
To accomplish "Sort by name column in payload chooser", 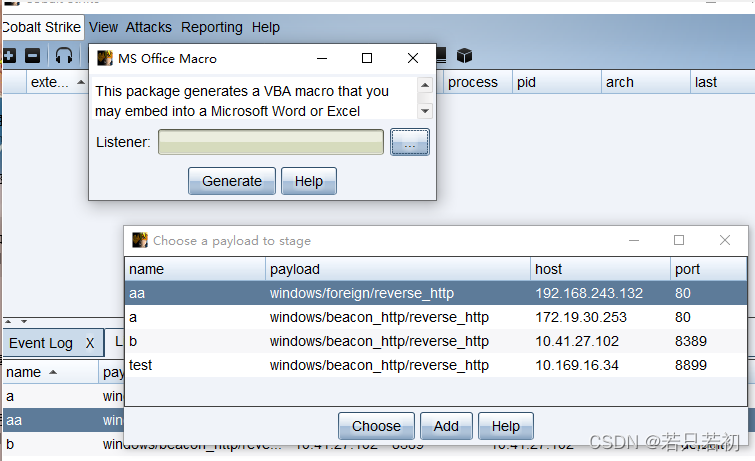I will [x=195, y=269].
